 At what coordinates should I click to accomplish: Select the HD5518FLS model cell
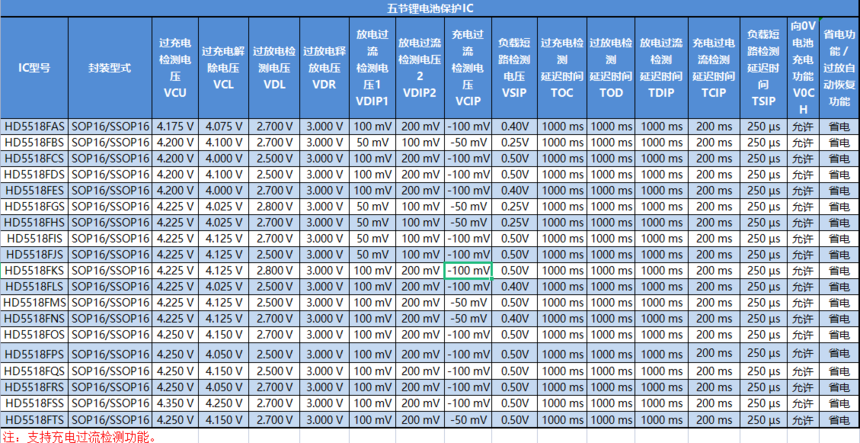(x=35, y=286)
